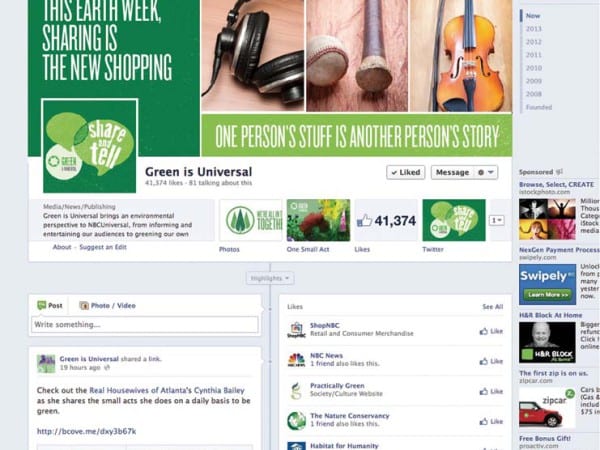Switch to the Photo / Video tab
The height and width of the screenshot is (450, 600).
pyautogui.click(x=107, y=305)
